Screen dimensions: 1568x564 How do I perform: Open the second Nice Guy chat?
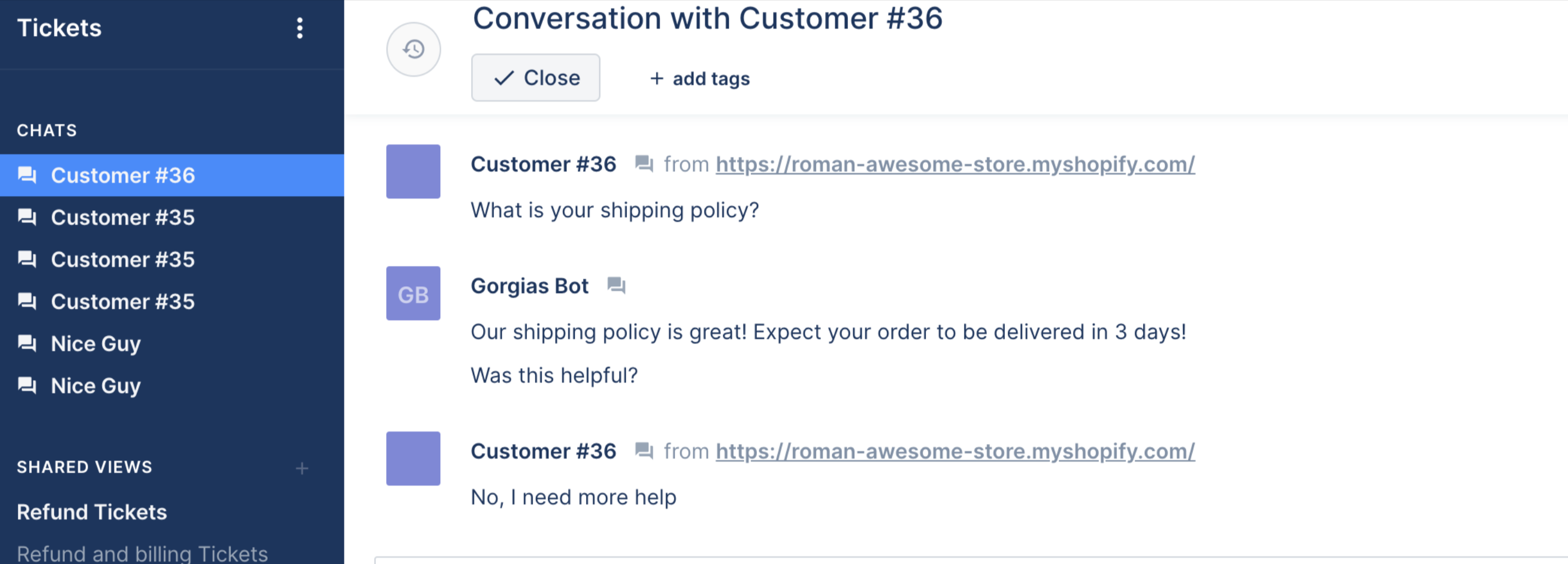(x=172, y=385)
